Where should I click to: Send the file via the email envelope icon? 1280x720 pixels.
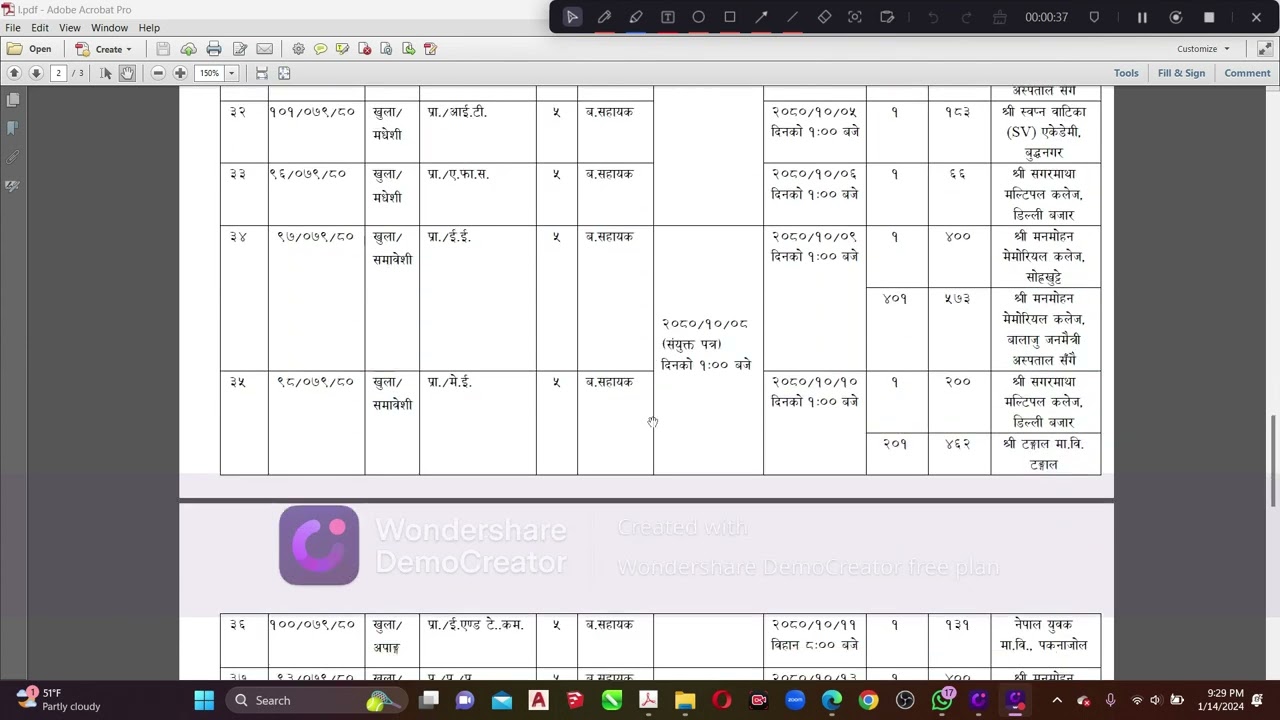265,49
